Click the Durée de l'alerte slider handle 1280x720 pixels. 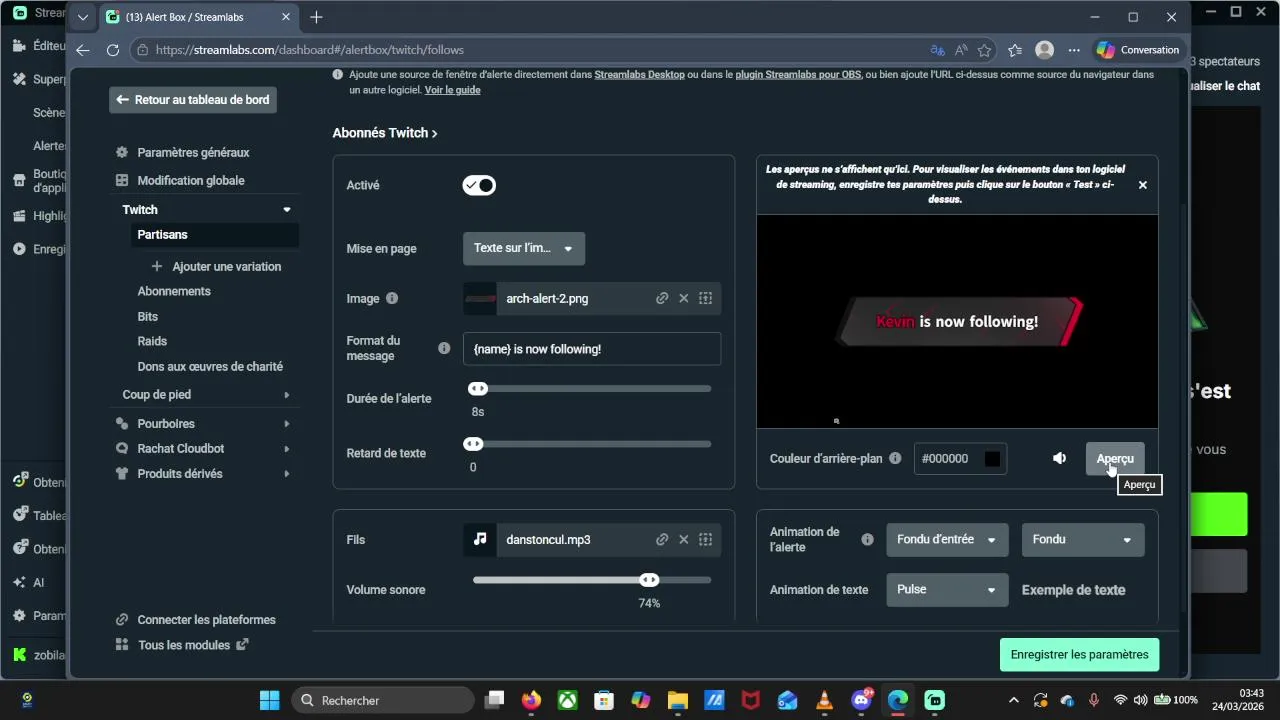click(x=478, y=389)
